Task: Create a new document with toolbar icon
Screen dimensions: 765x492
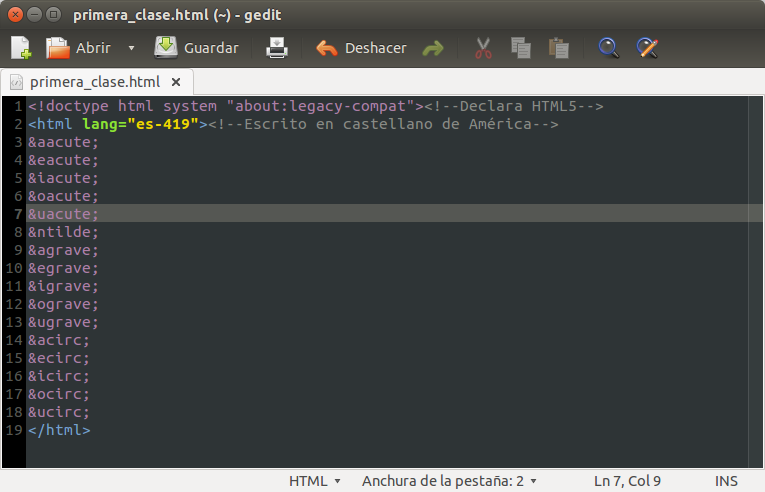Action: [21, 48]
